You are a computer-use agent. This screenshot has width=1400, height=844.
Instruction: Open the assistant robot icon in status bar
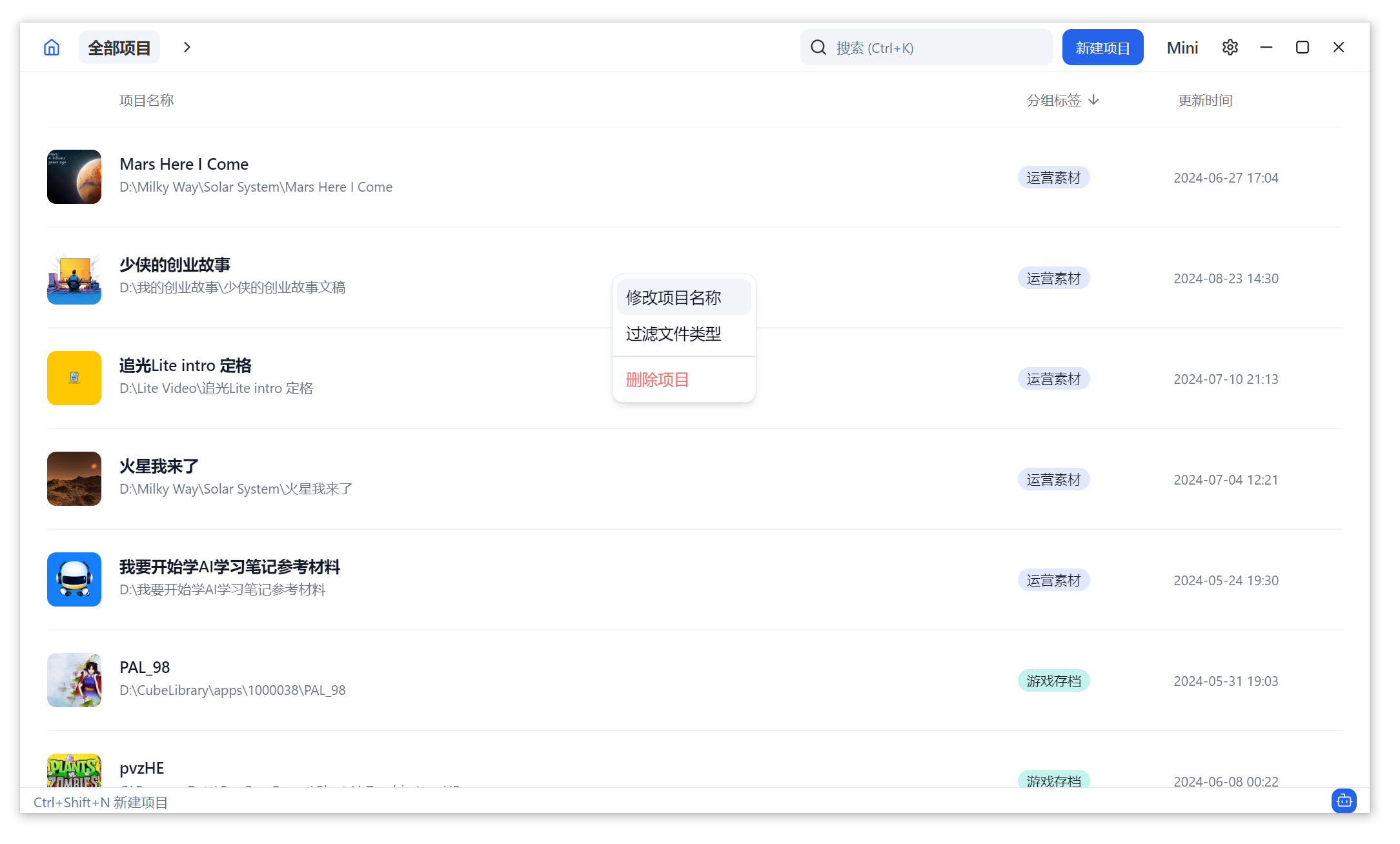click(x=1344, y=801)
